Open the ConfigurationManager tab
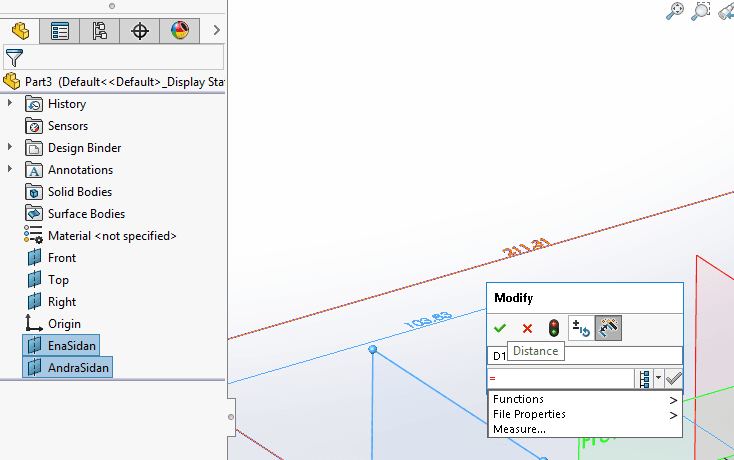The image size is (734, 460). (x=100, y=31)
